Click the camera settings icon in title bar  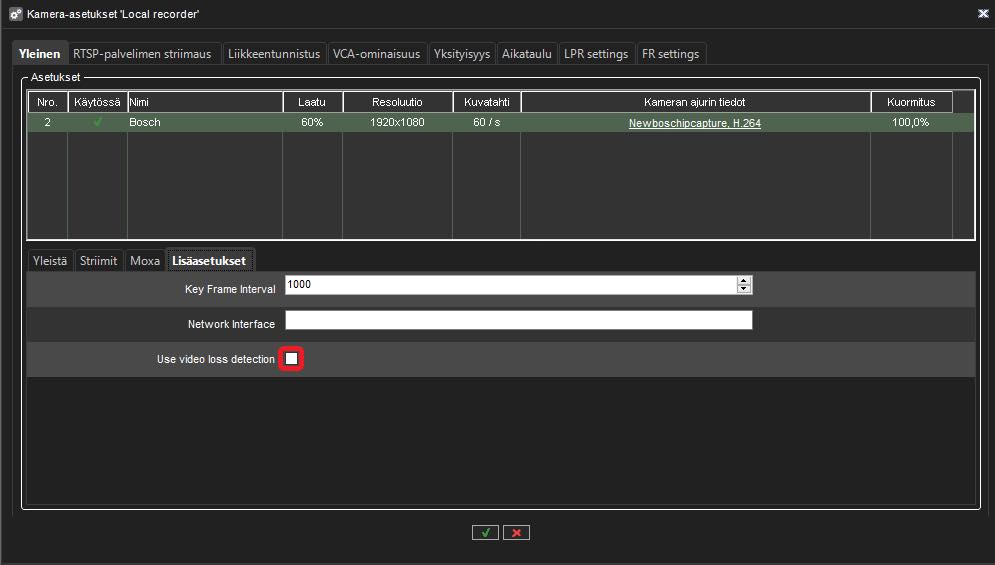coord(15,14)
